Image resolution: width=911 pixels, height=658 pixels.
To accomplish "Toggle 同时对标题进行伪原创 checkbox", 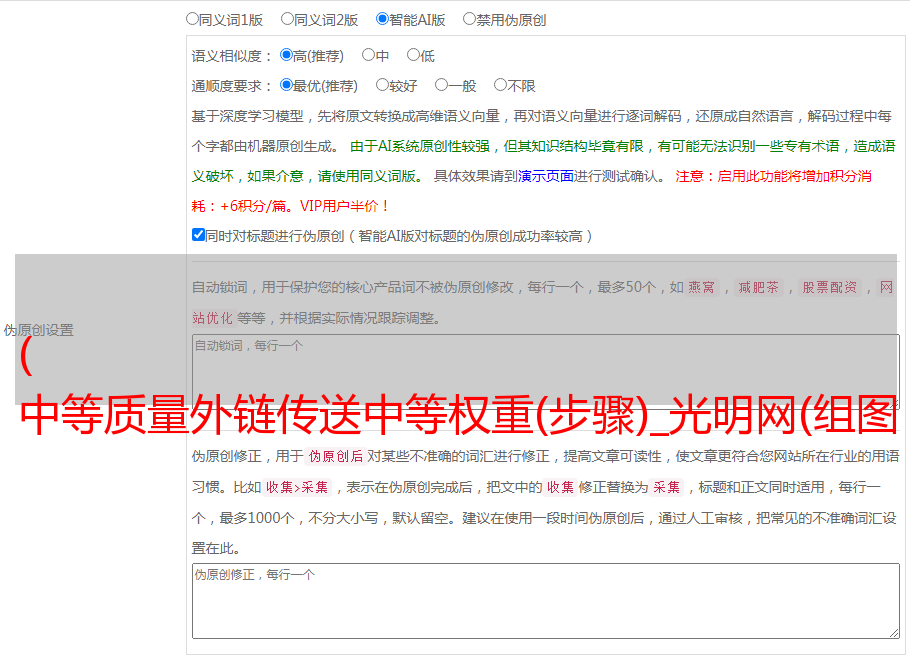I will (198, 235).
